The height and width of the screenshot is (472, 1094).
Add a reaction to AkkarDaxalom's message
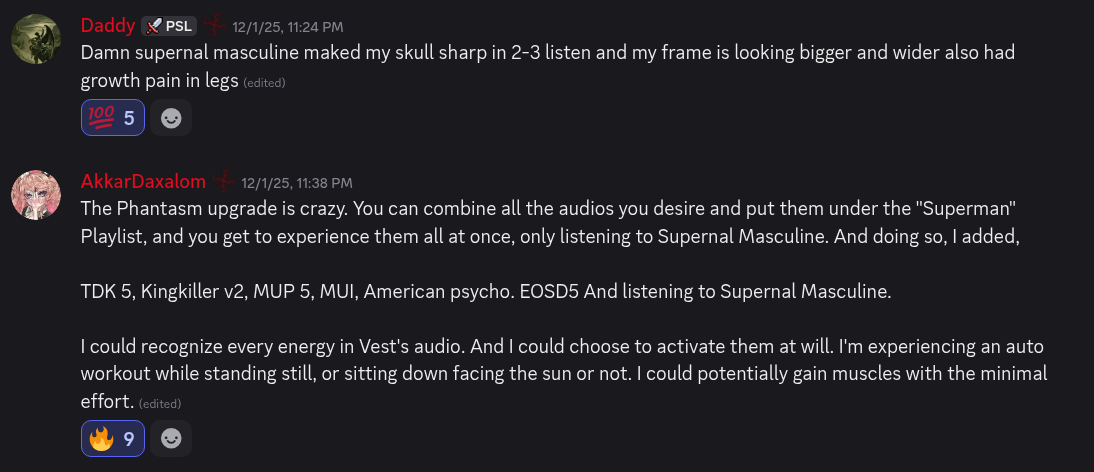pos(172,438)
